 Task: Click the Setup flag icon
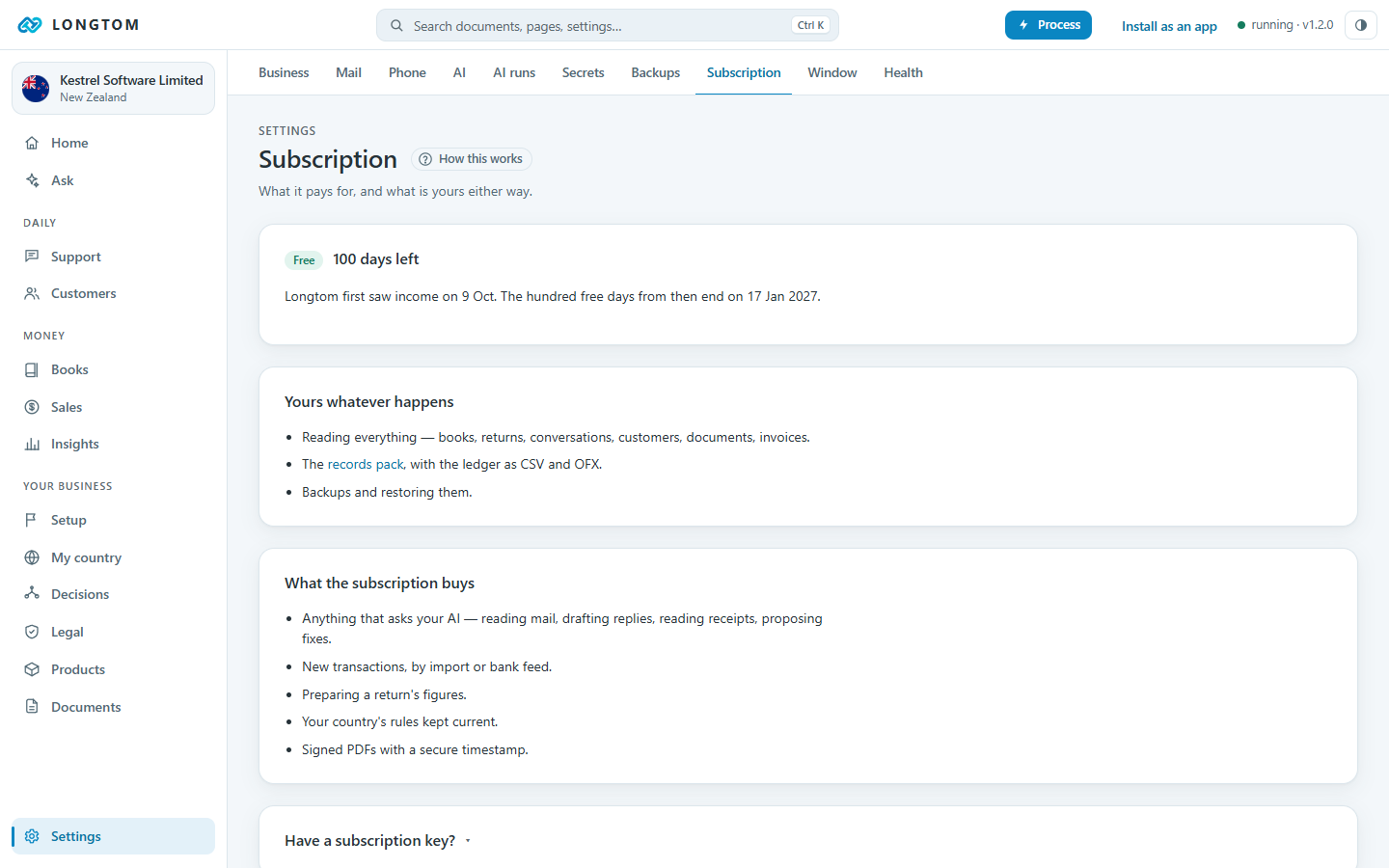click(32, 520)
